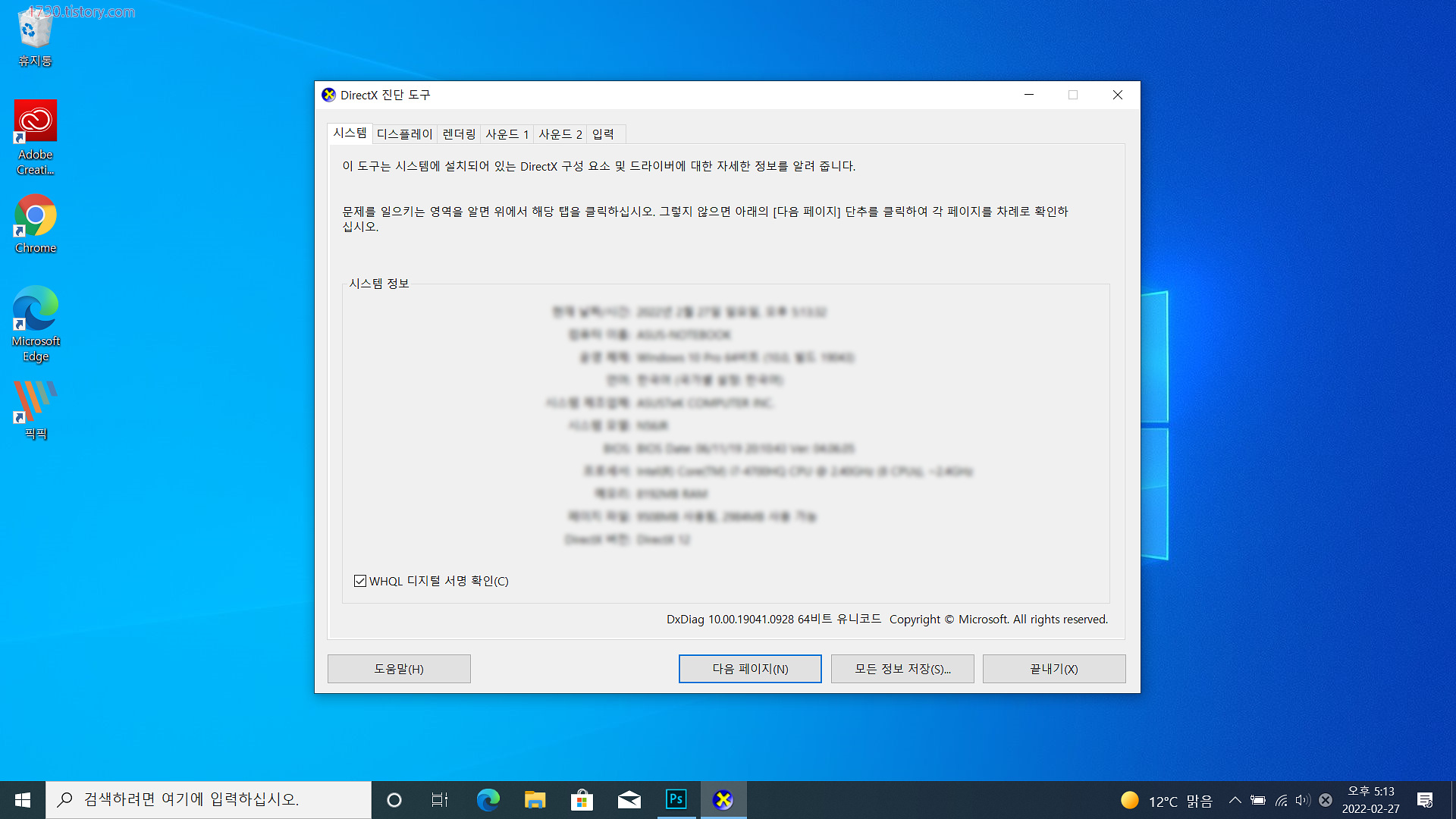Click 모든 정보 저장(S) button
Viewport: 1456px width, 819px height.
(902, 669)
